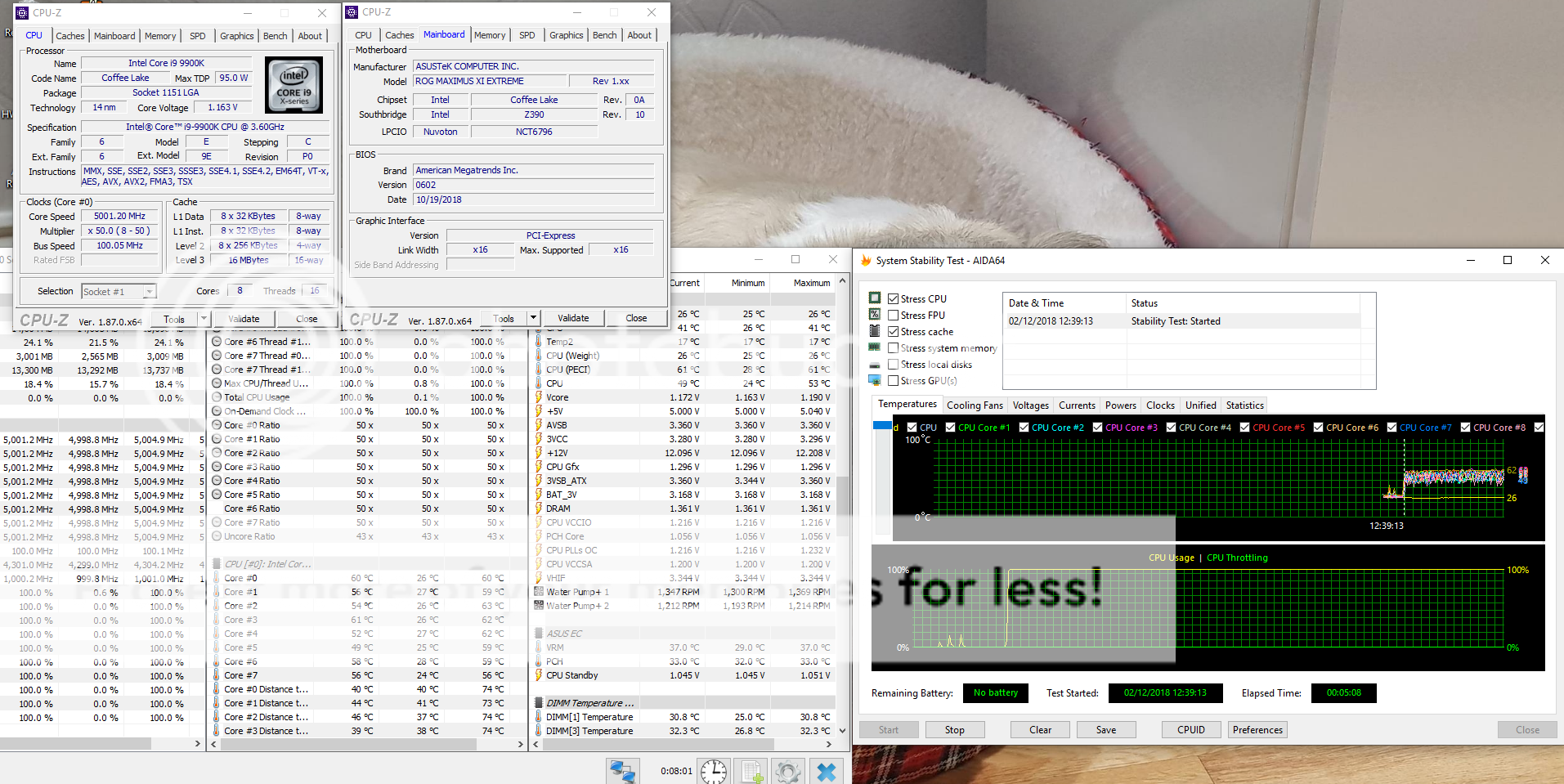Click the Maximum column header in HWiNFO
1564x784 pixels.
tap(812, 283)
